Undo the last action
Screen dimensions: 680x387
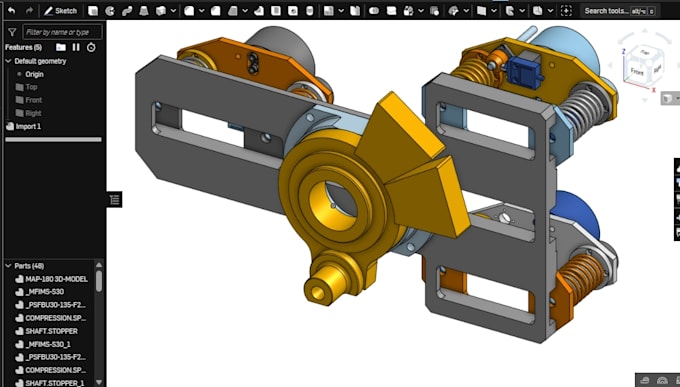pos(12,11)
